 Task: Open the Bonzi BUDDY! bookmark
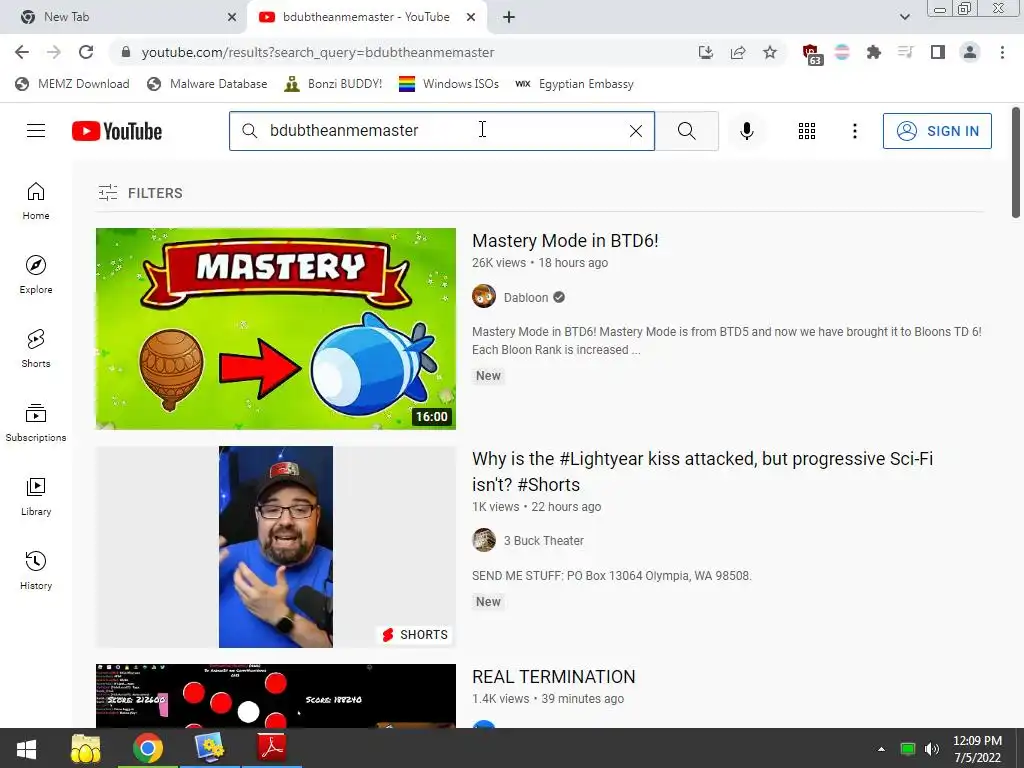[333, 84]
